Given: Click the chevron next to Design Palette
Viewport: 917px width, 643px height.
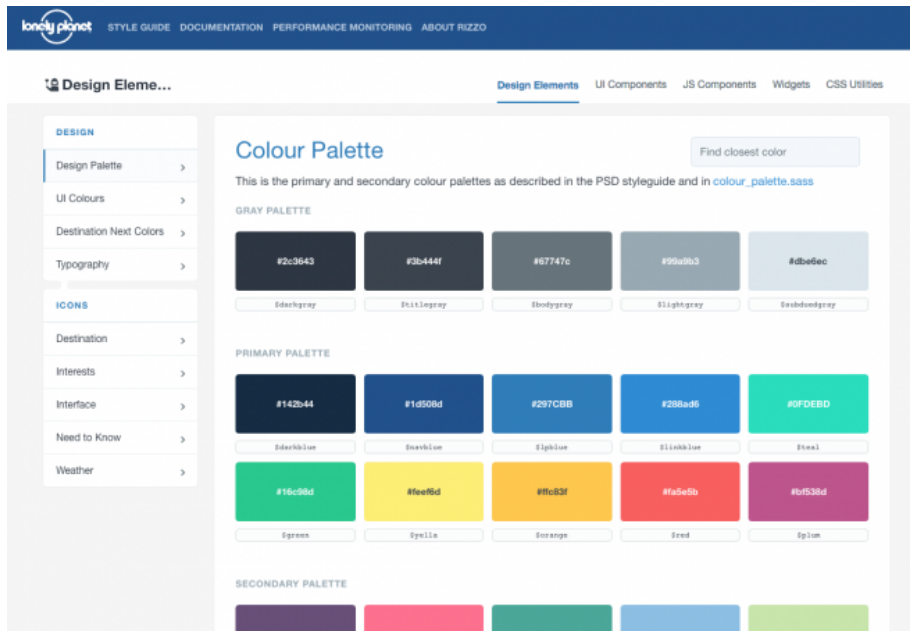Looking at the screenshot, I should pyautogui.click(x=182, y=168).
